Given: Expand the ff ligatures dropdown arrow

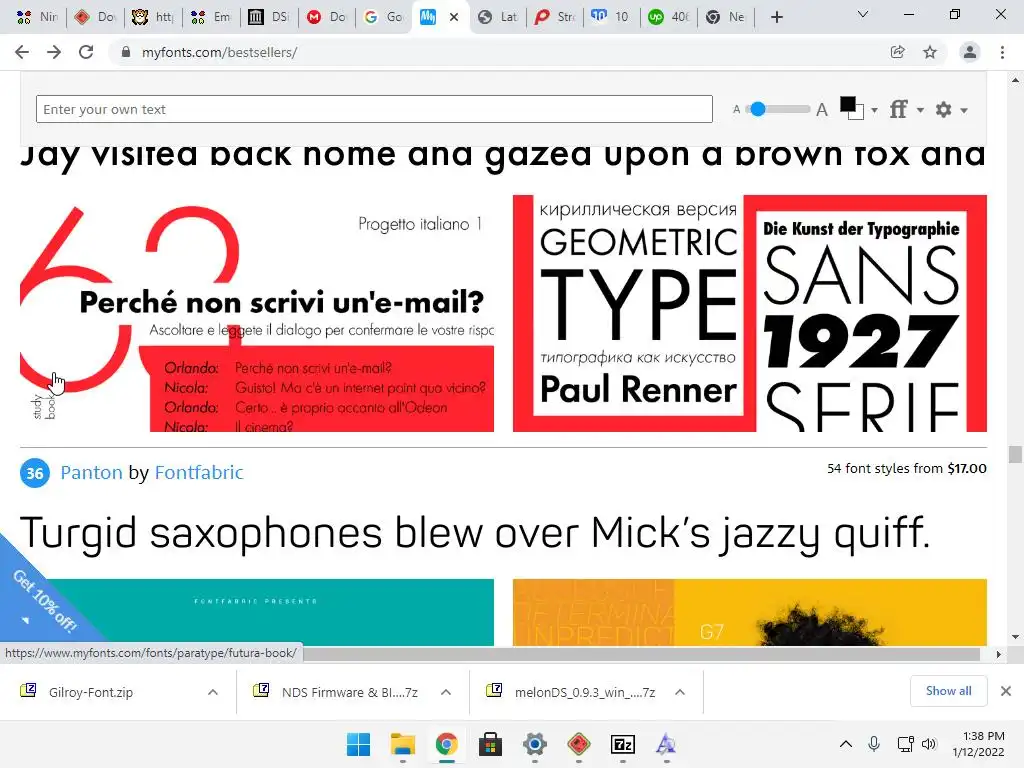Looking at the screenshot, I should [x=920, y=110].
